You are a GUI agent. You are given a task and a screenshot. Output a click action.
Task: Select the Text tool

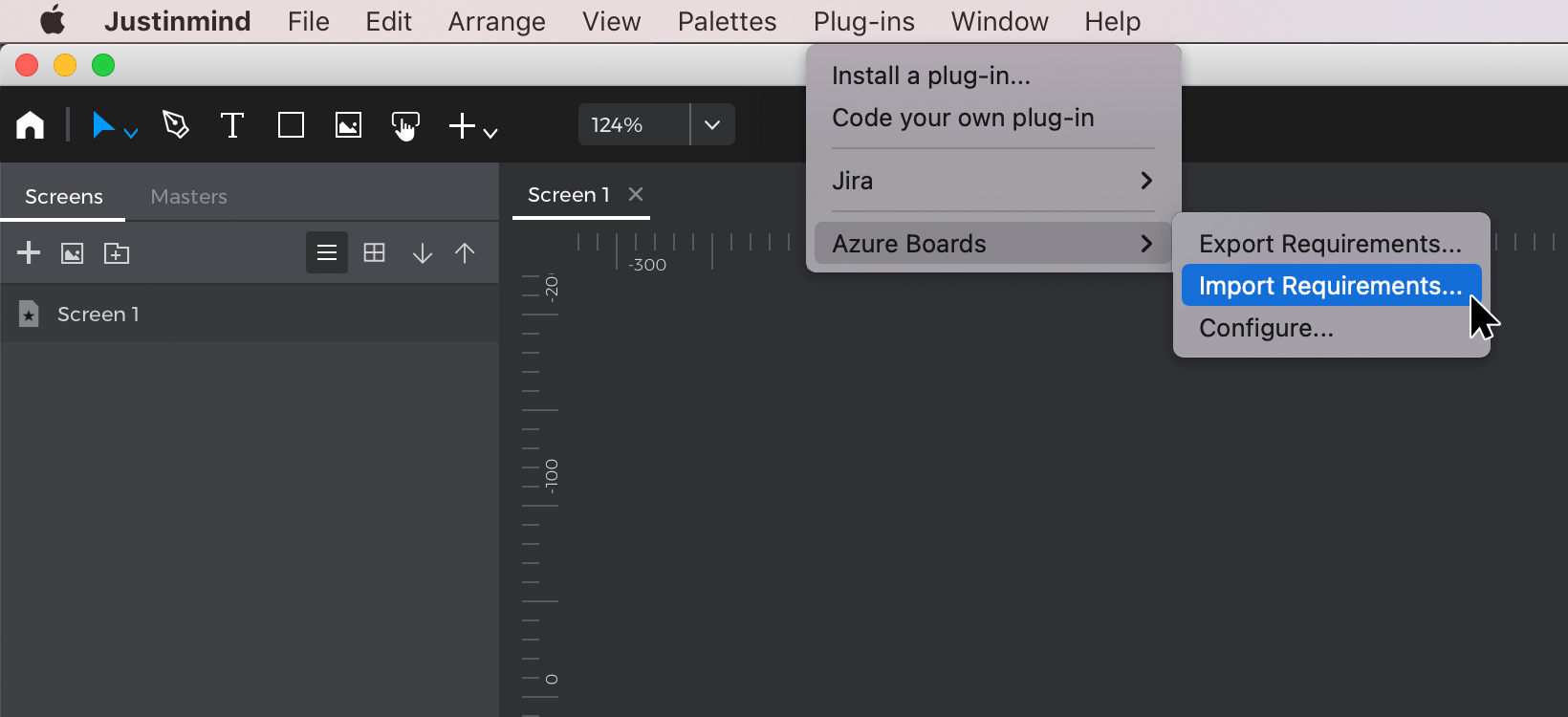point(232,125)
